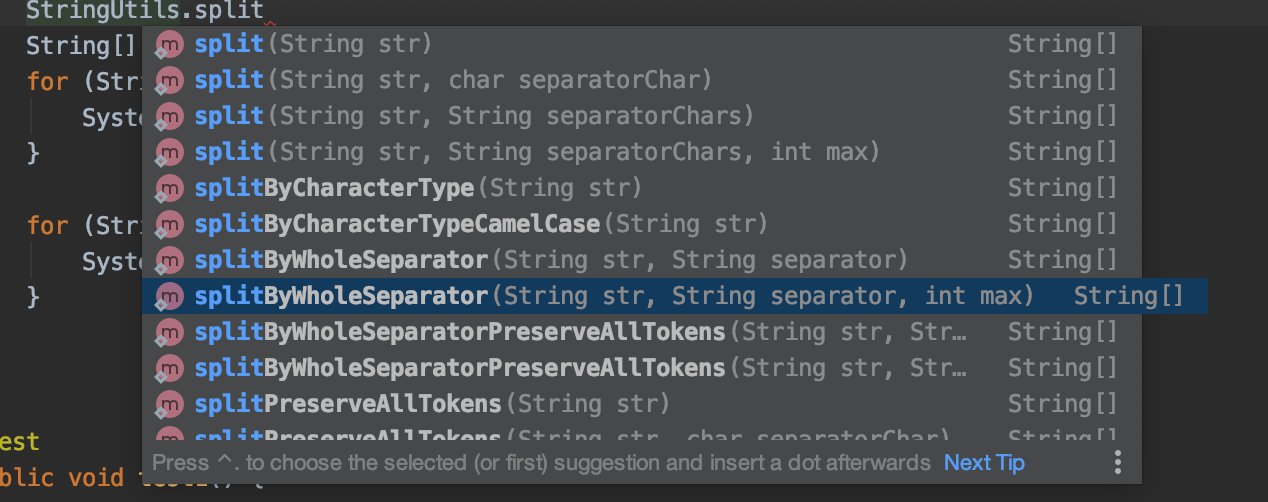Viewport: 1268px width, 502px height.
Task: Choose split(String str, char separatorChar) completion
Action: point(453,80)
